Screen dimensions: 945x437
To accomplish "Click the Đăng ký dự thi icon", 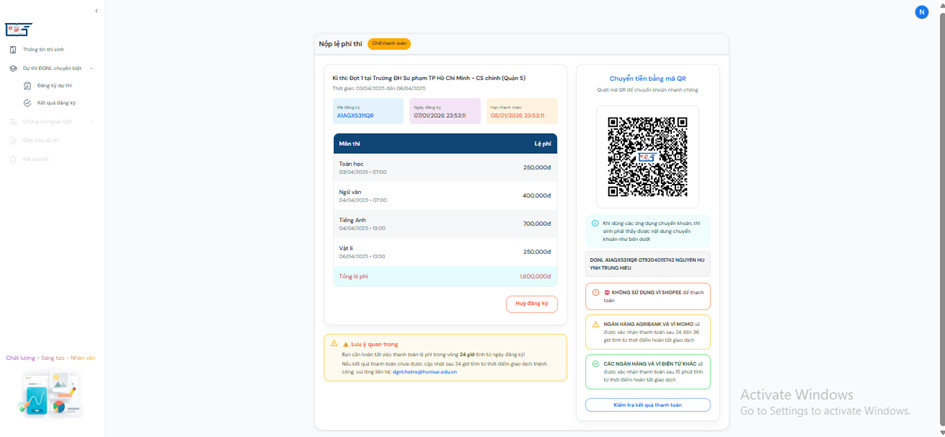I will coord(27,86).
